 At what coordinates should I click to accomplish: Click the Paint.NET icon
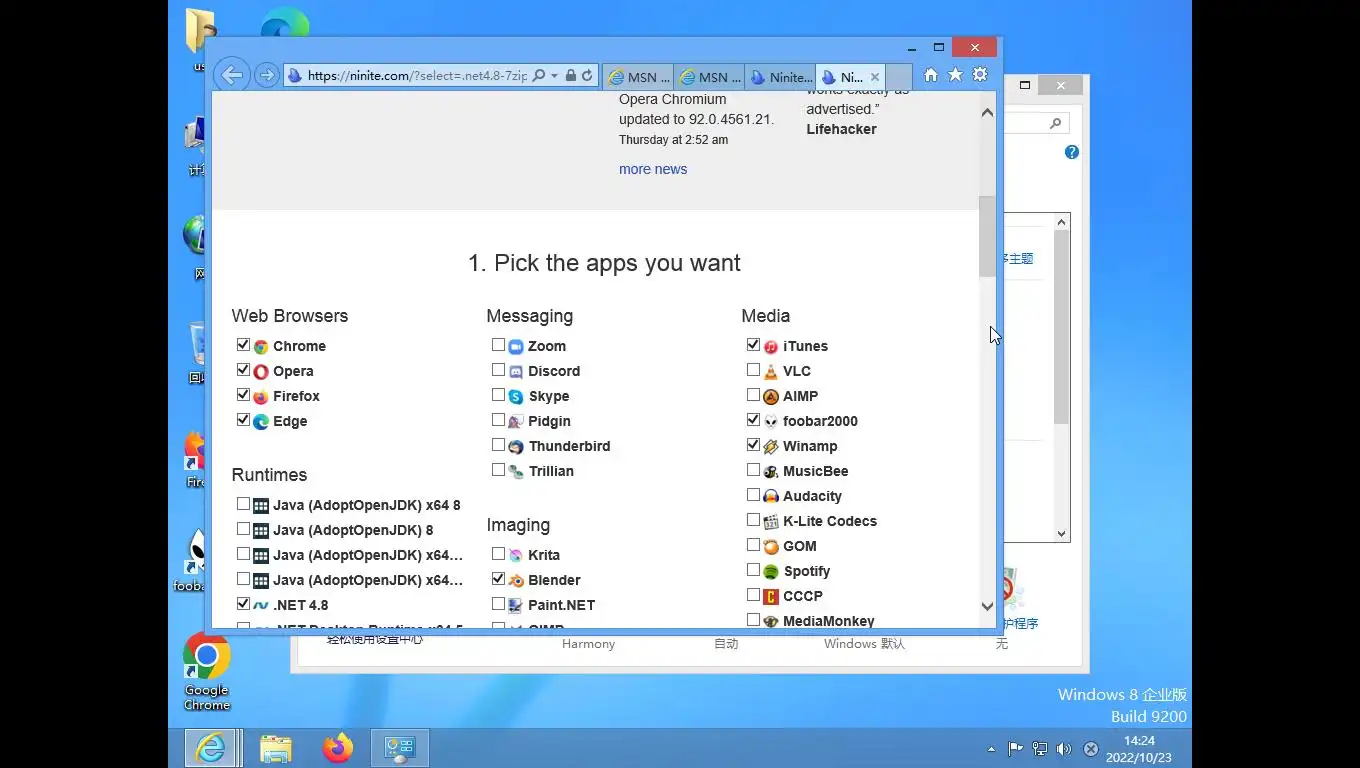tap(516, 605)
